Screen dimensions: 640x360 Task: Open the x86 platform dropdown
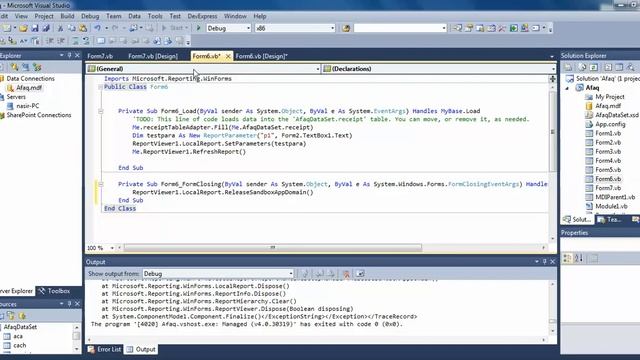(x=332, y=28)
